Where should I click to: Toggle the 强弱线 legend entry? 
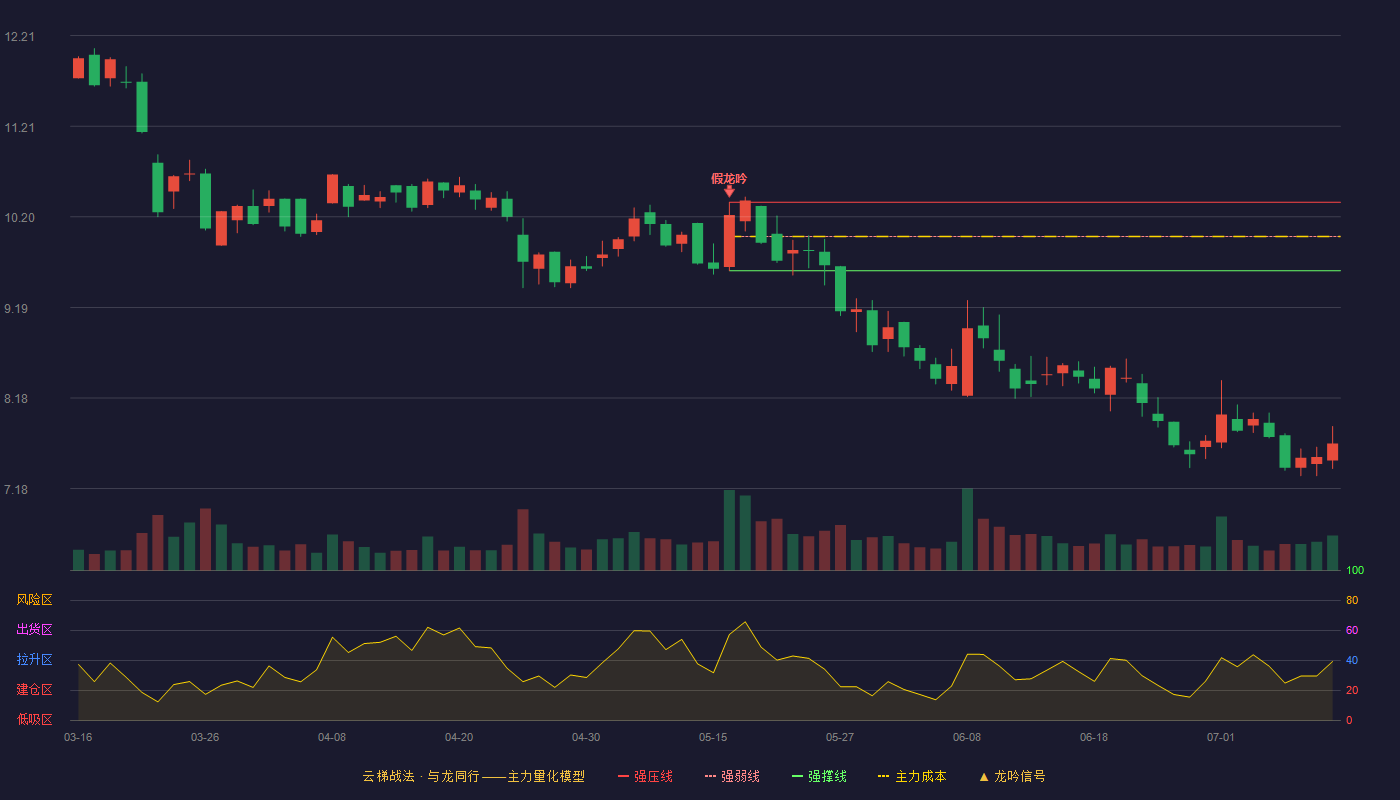coord(732,776)
